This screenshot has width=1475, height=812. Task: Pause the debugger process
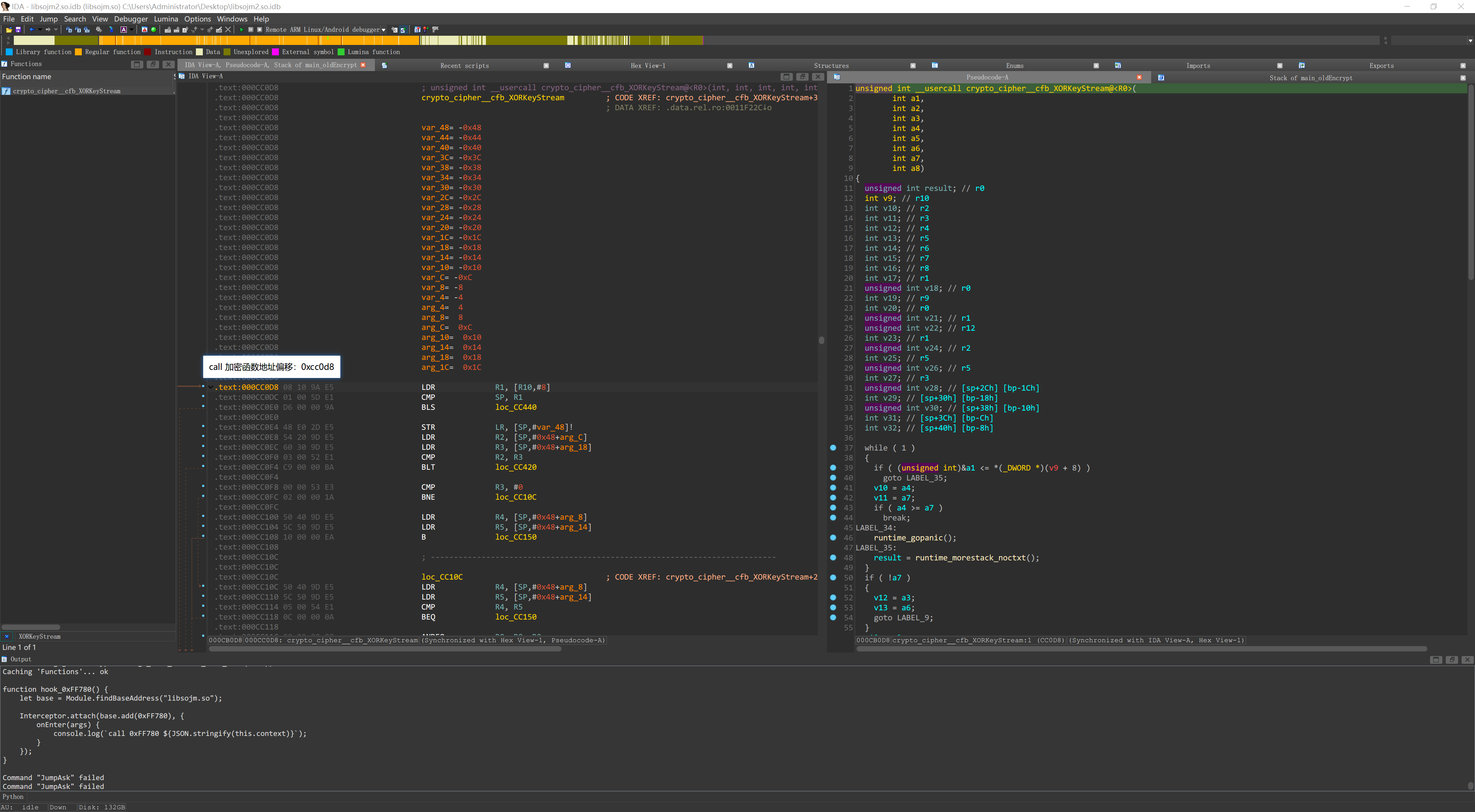[251, 30]
